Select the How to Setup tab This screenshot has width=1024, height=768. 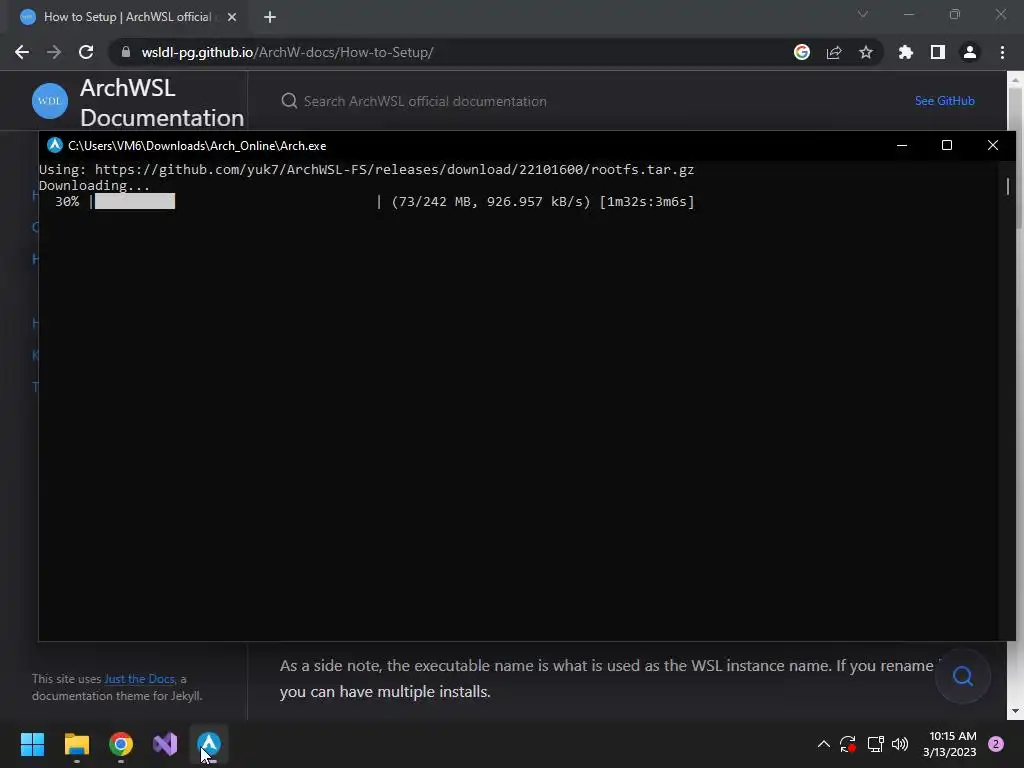point(127,17)
